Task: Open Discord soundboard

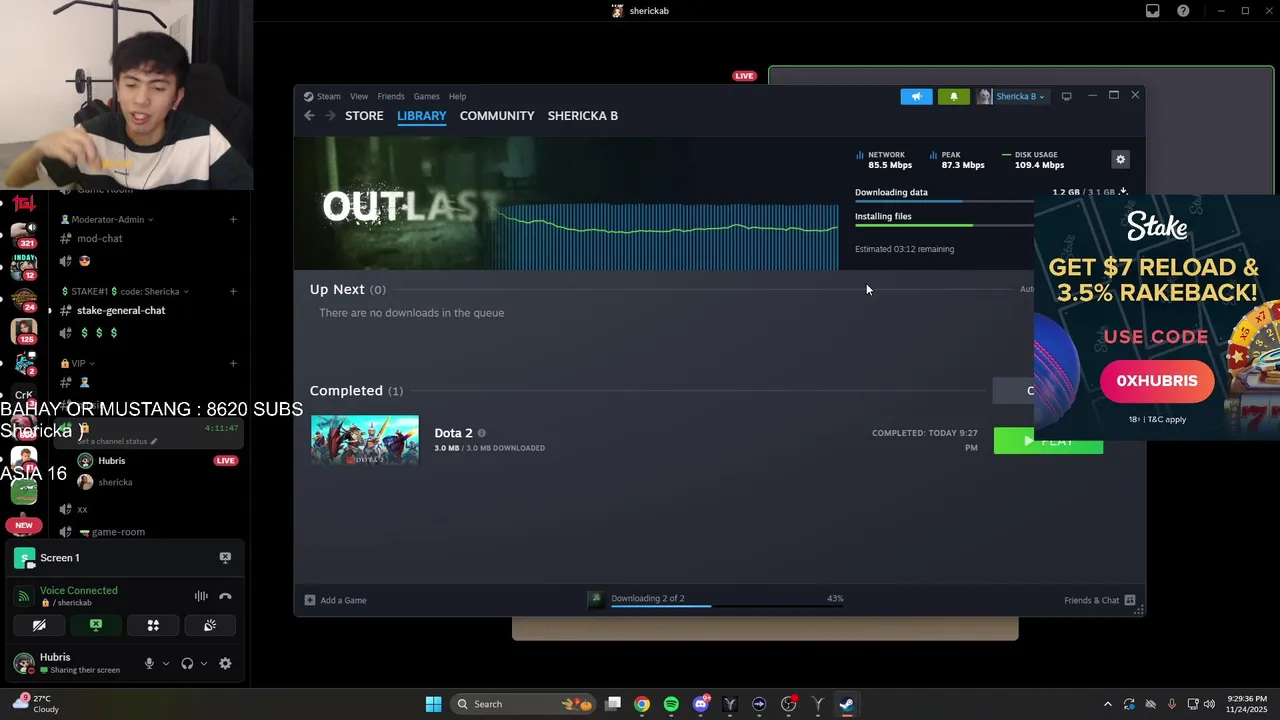Action: click(x=210, y=625)
